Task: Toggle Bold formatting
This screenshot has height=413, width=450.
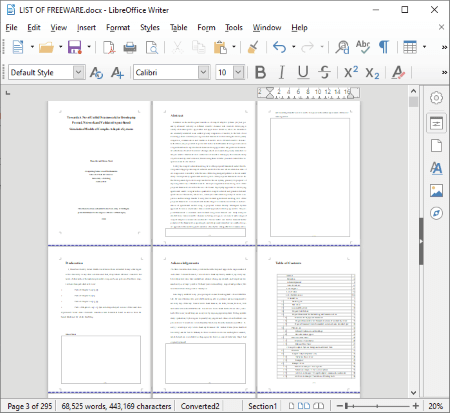Action: [x=260, y=72]
